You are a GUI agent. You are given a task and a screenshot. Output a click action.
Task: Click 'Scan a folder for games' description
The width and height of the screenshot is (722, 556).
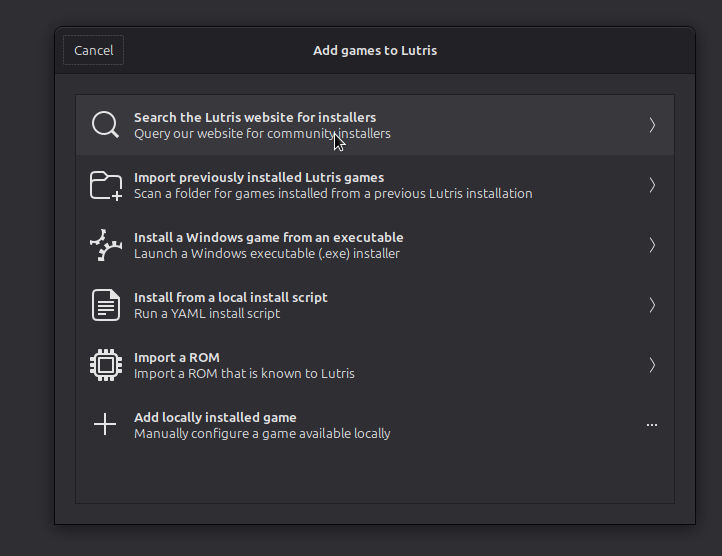(x=333, y=193)
